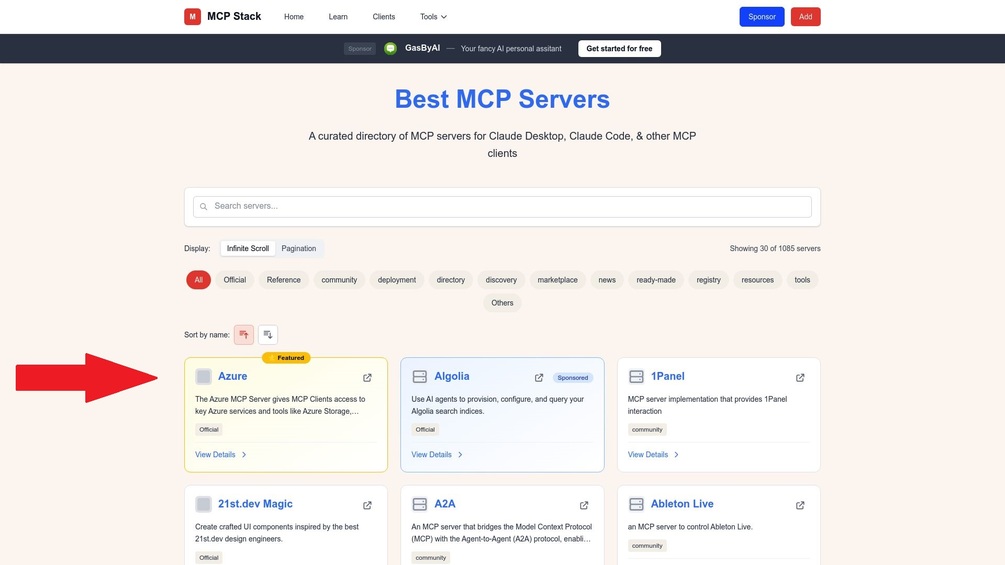The image size is (1005, 565).
Task: Click the A2A server icon
Action: [419, 504]
